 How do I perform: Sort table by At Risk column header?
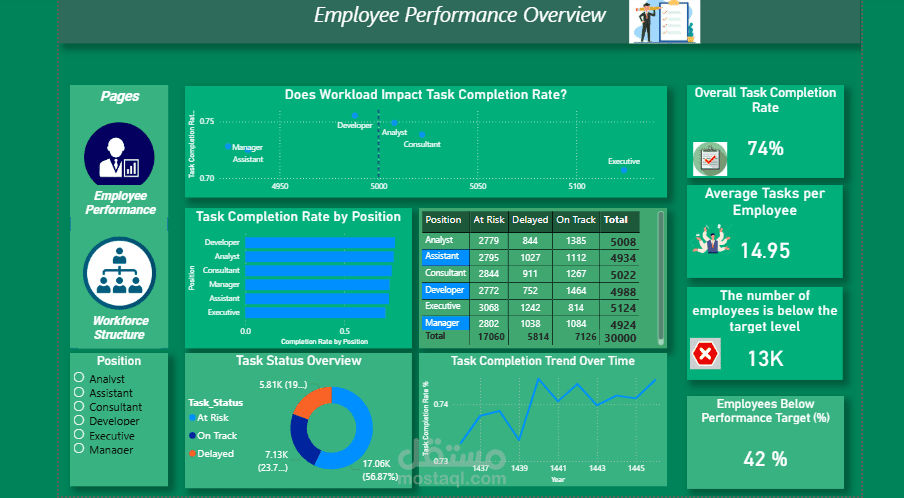(x=489, y=220)
